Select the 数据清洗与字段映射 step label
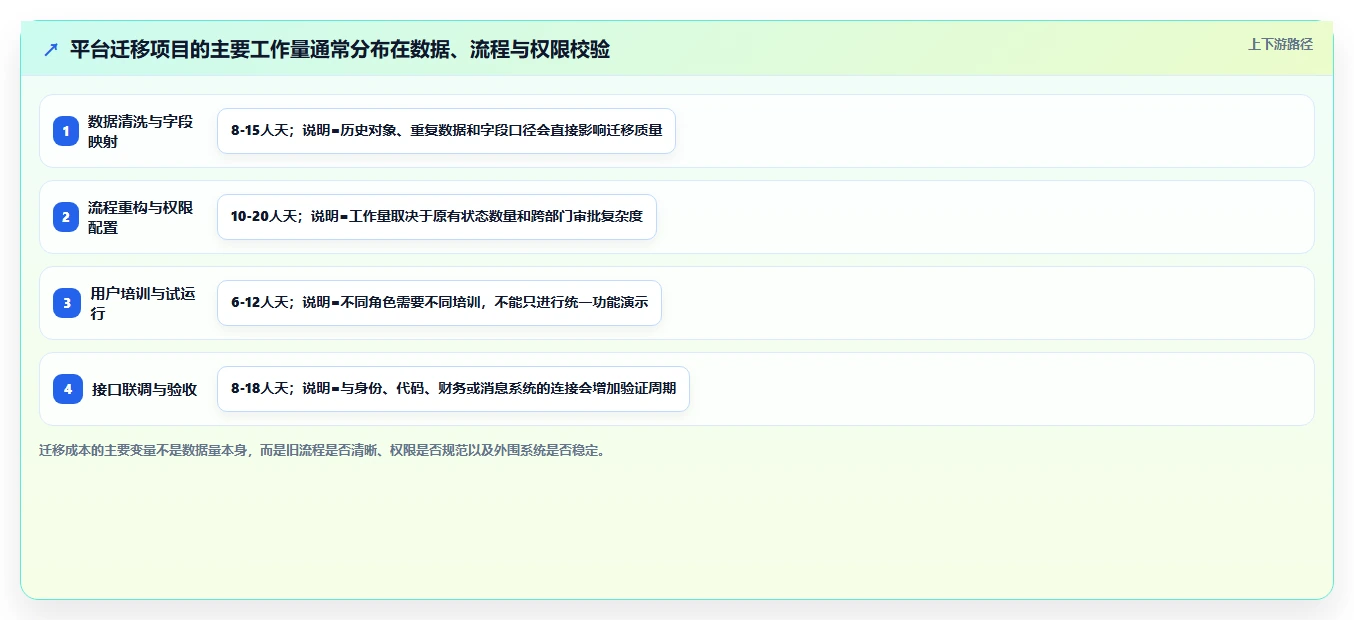1354x620 pixels. click(x=141, y=131)
